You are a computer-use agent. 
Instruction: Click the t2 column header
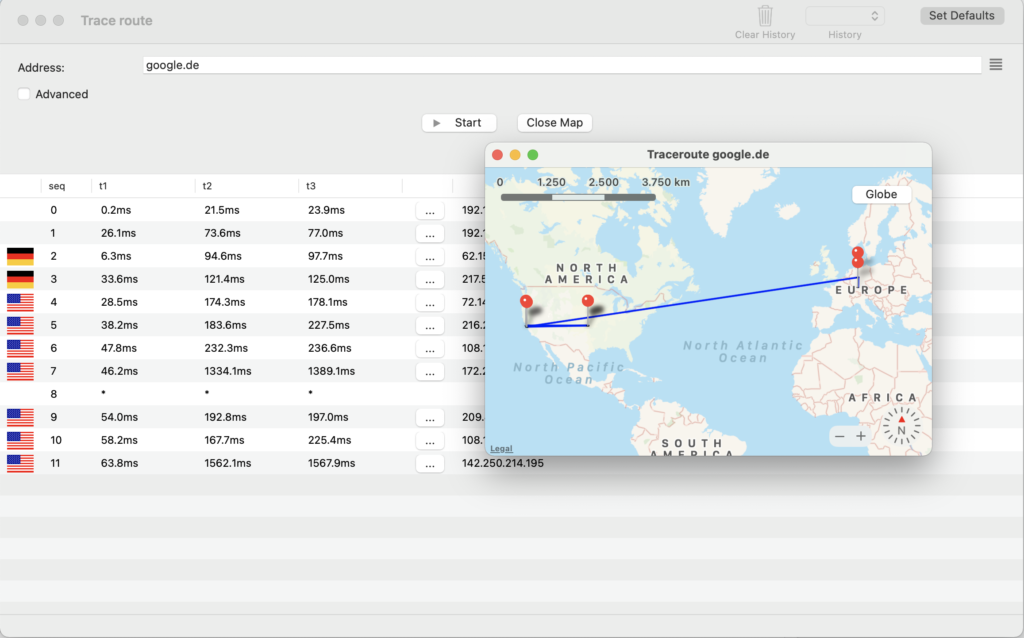tap(207, 186)
